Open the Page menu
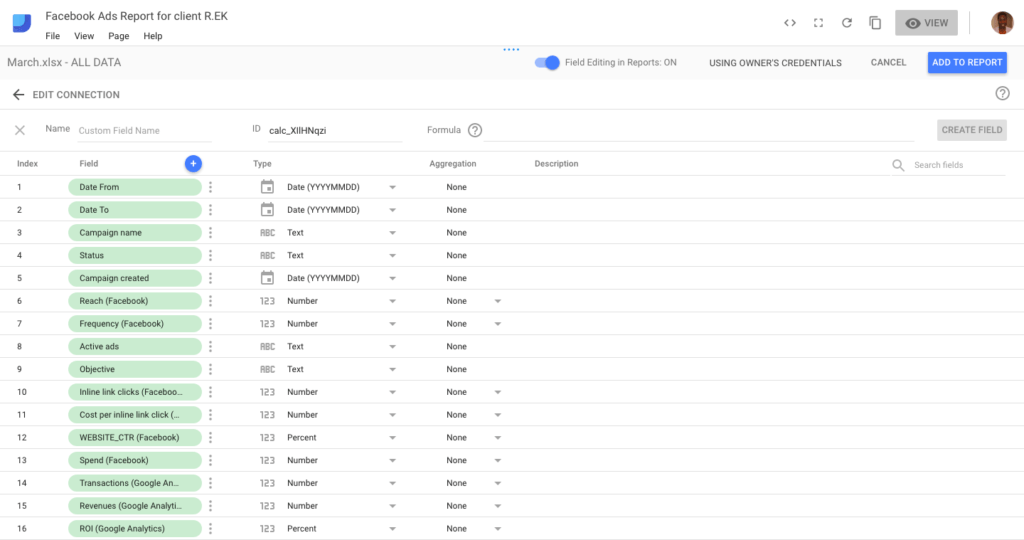This screenshot has width=1024, height=540. [x=118, y=36]
